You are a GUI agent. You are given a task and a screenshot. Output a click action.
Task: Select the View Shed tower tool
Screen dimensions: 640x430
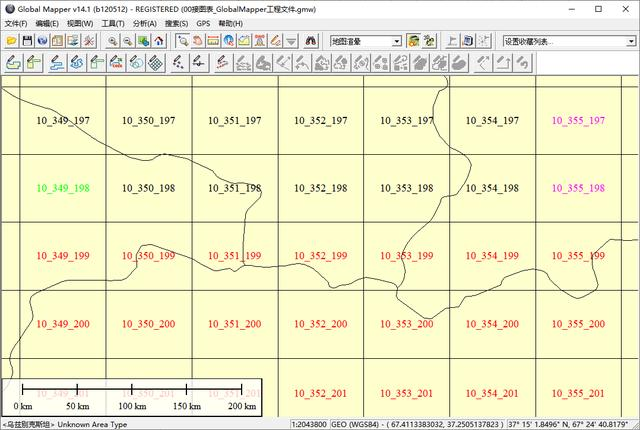(x=260, y=41)
